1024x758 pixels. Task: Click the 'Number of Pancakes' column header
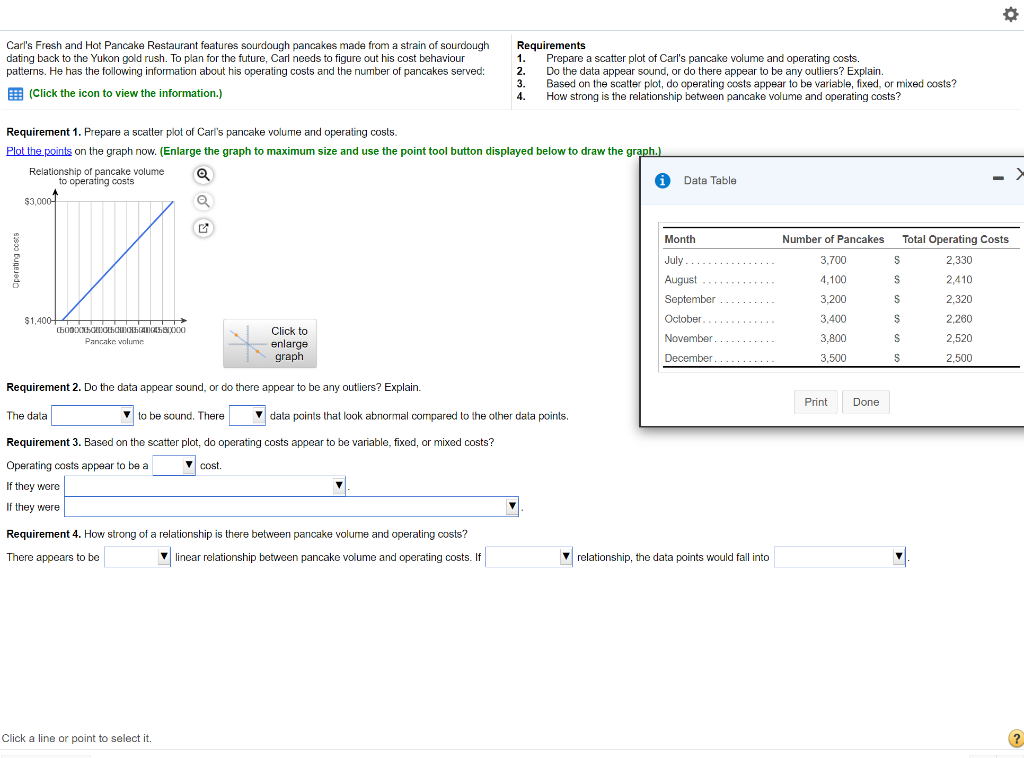coord(833,239)
